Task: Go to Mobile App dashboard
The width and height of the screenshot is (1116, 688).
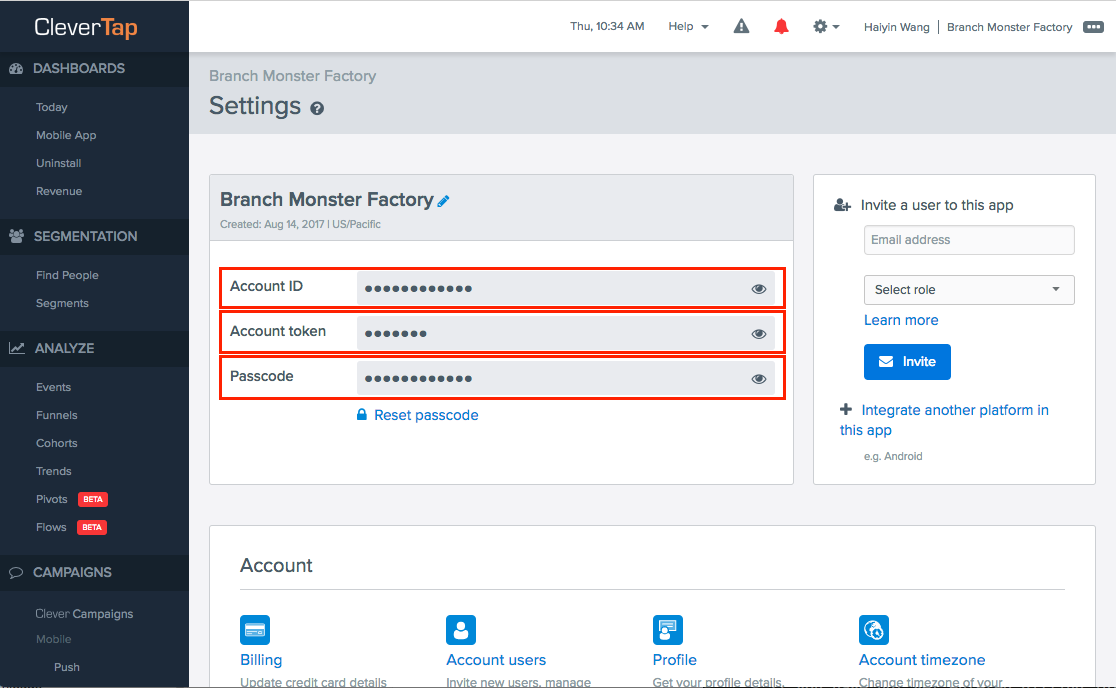Action: (66, 135)
